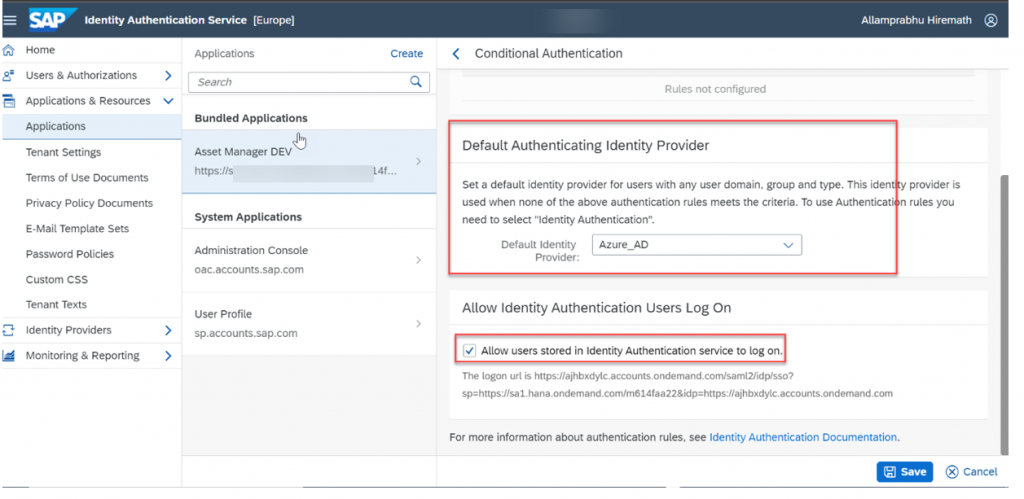
Task: Open the hamburger navigation menu
Action: coord(10,20)
